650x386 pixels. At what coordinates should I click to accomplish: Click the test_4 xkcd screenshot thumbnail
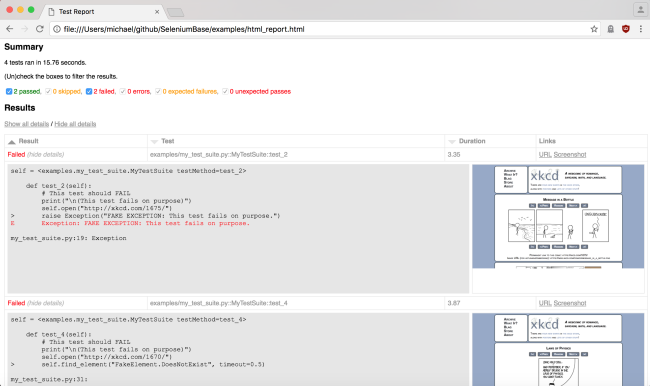click(558, 350)
